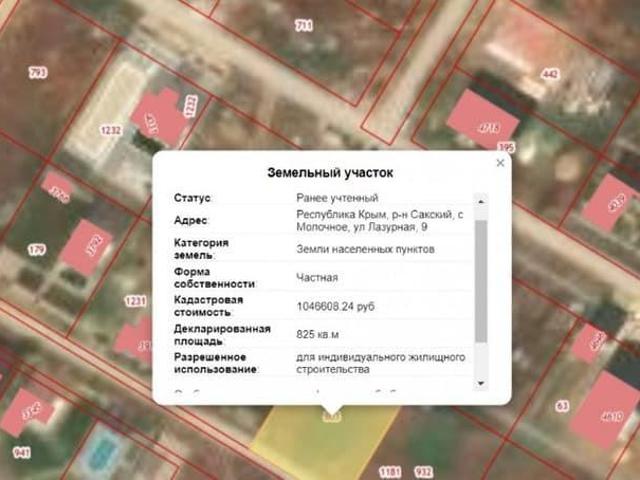Screen dimensions: 640x480
Task: Click parcel label 195 on the map
Action: click(x=506, y=147)
